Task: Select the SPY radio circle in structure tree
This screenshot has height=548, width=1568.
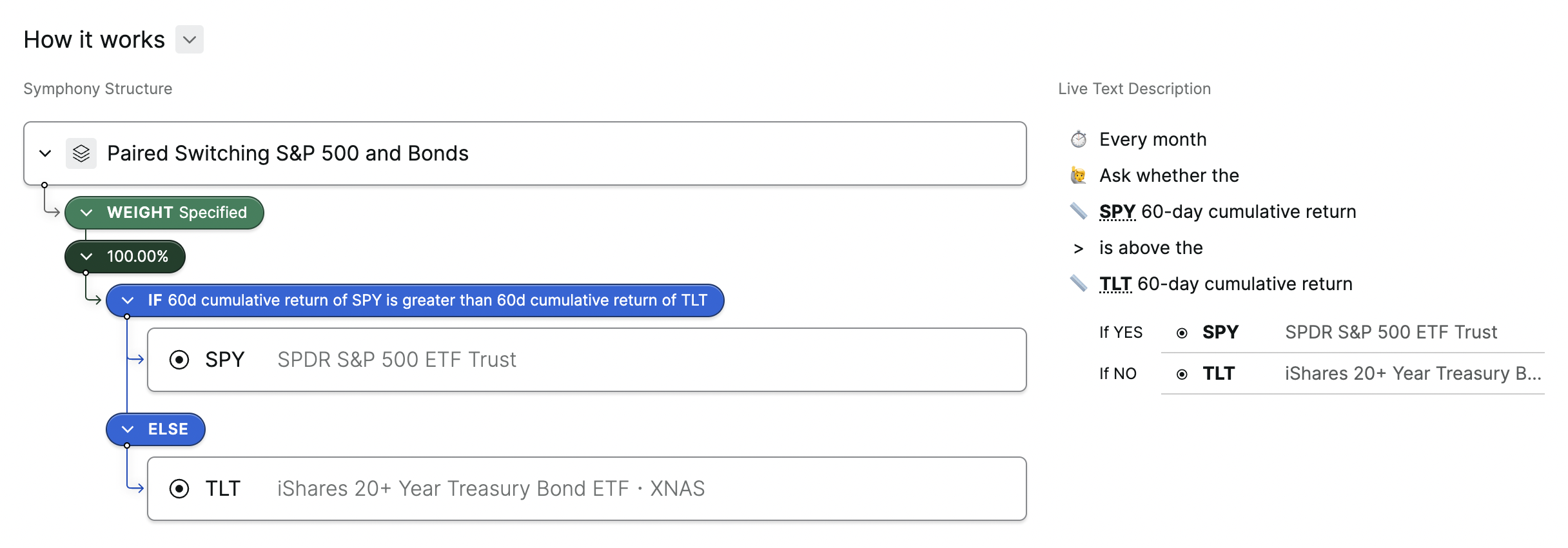Action: [179, 360]
